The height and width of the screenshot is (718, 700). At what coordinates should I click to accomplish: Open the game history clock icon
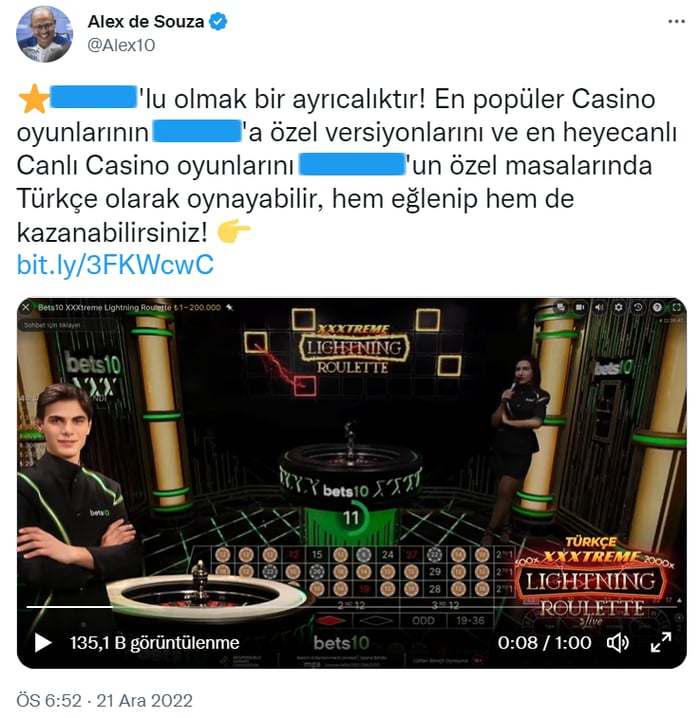click(x=638, y=307)
